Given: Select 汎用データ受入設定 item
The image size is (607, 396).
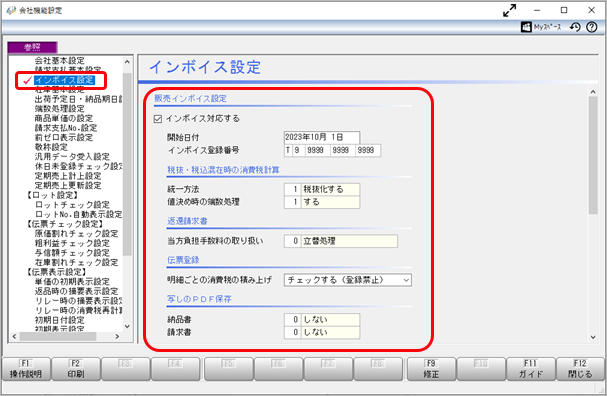Looking at the screenshot, I should tap(72, 157).
